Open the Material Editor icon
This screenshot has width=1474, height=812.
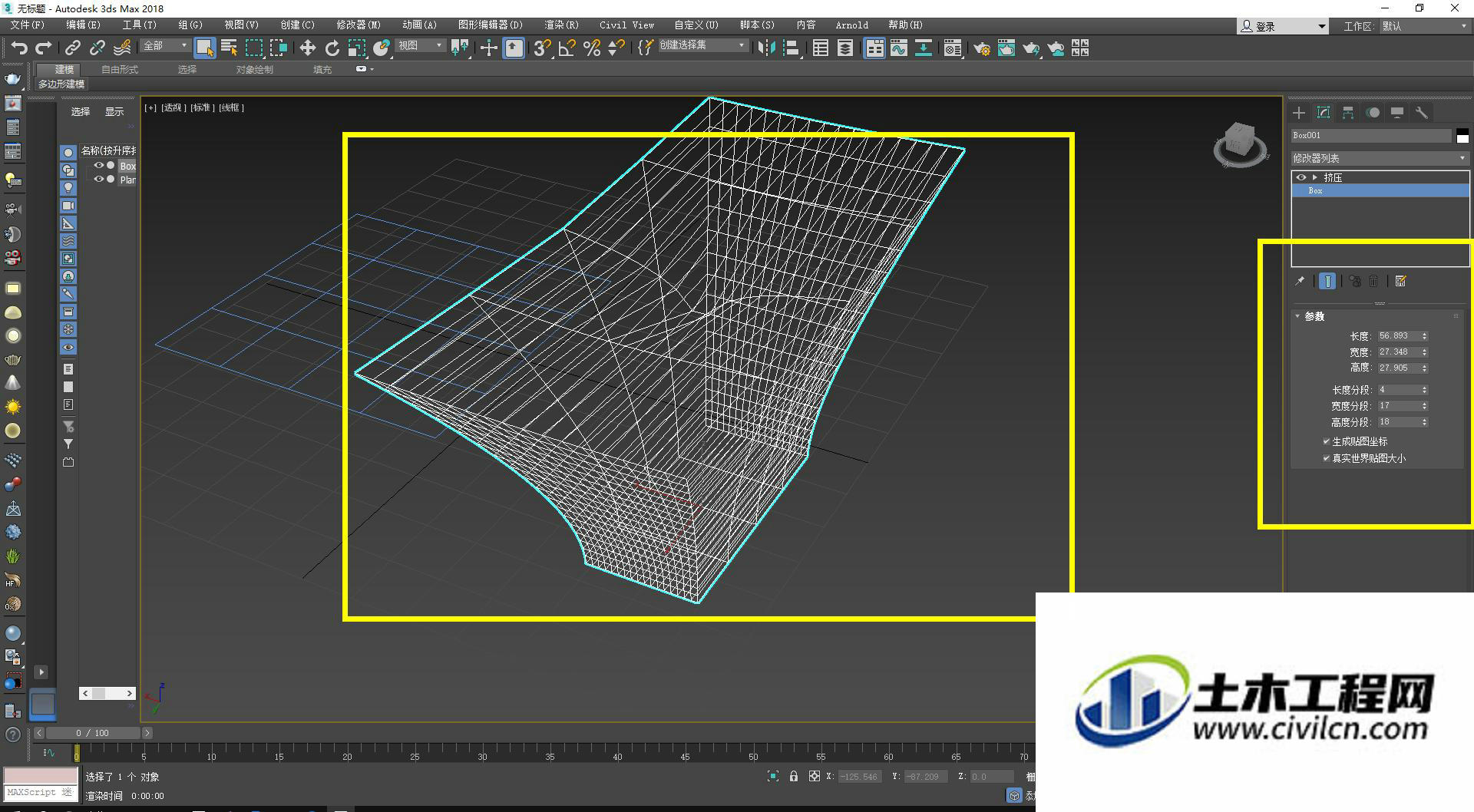pyautogui.click(x=953, y=48)
